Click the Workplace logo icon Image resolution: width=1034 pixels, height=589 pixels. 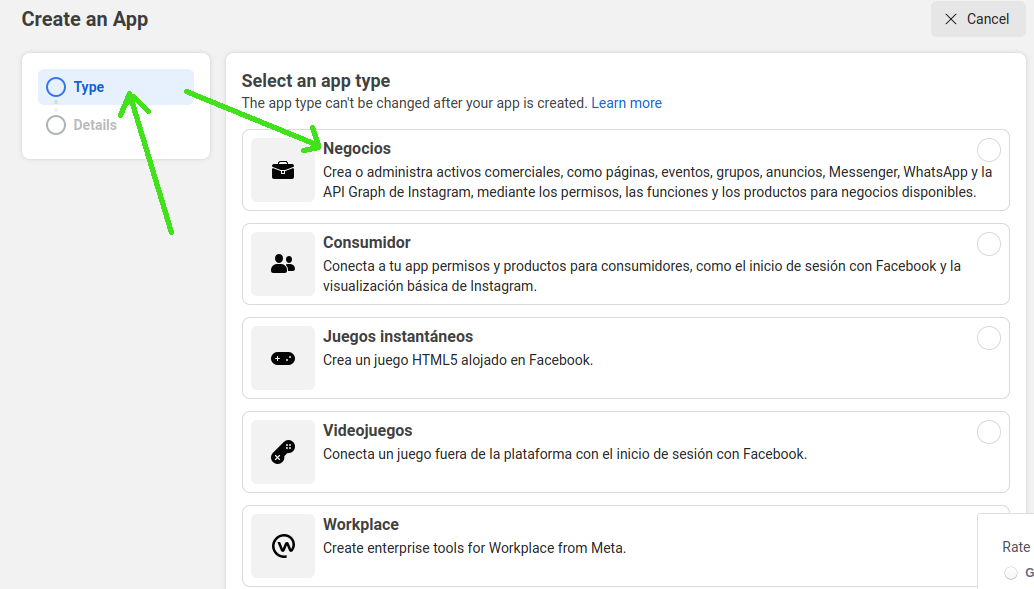[x=283, y=546]
